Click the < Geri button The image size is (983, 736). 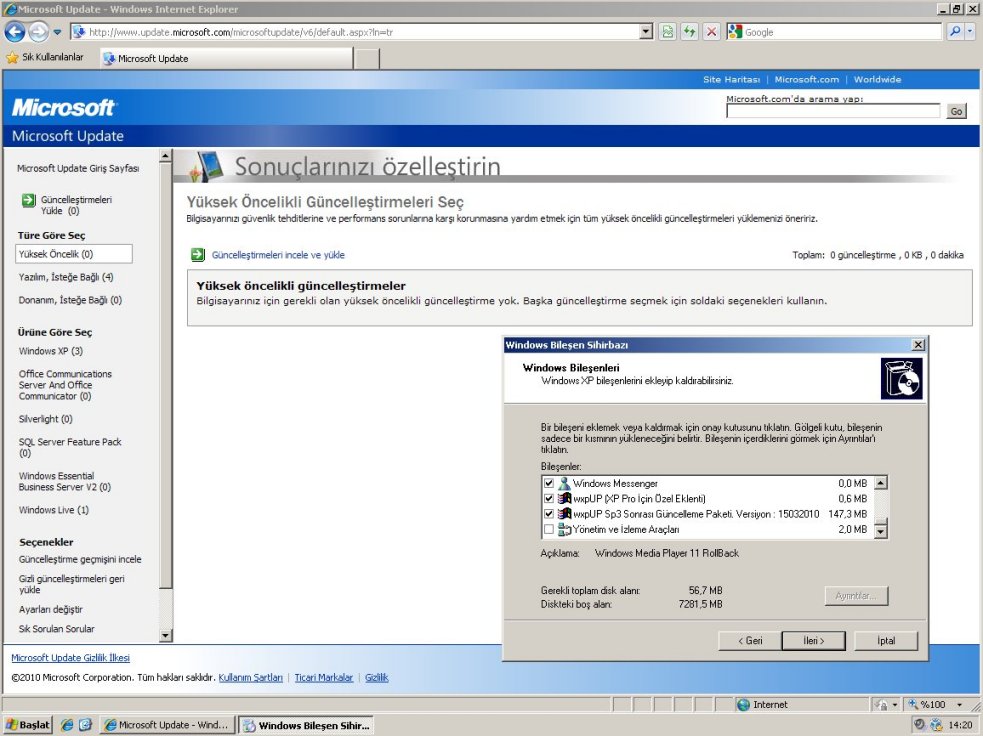(750, 641)
